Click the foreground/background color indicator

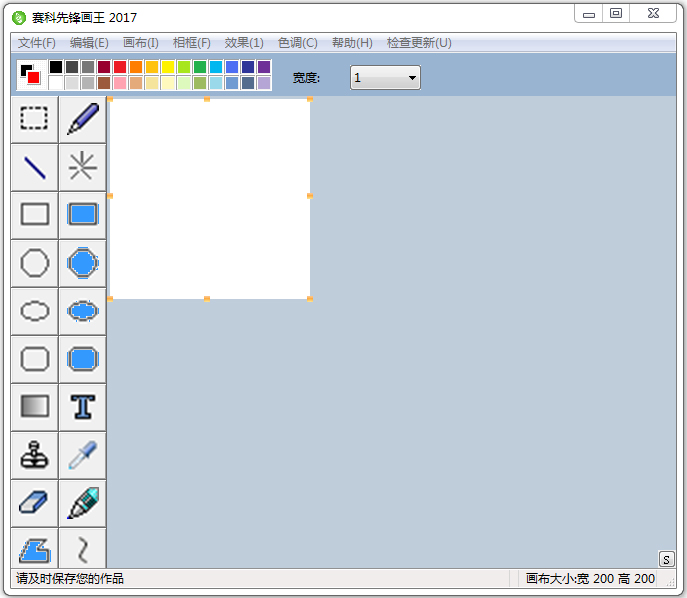point(31,74)
